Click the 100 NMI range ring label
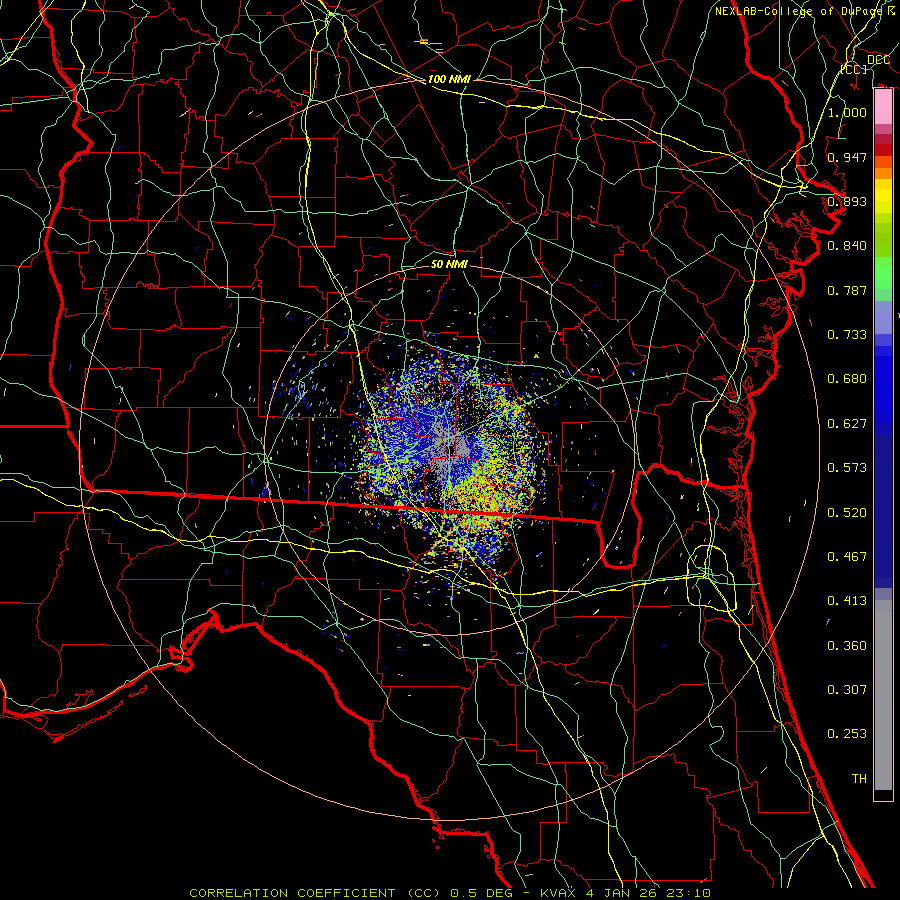Screen dimensions: 900x900 [x=449, y=79]
